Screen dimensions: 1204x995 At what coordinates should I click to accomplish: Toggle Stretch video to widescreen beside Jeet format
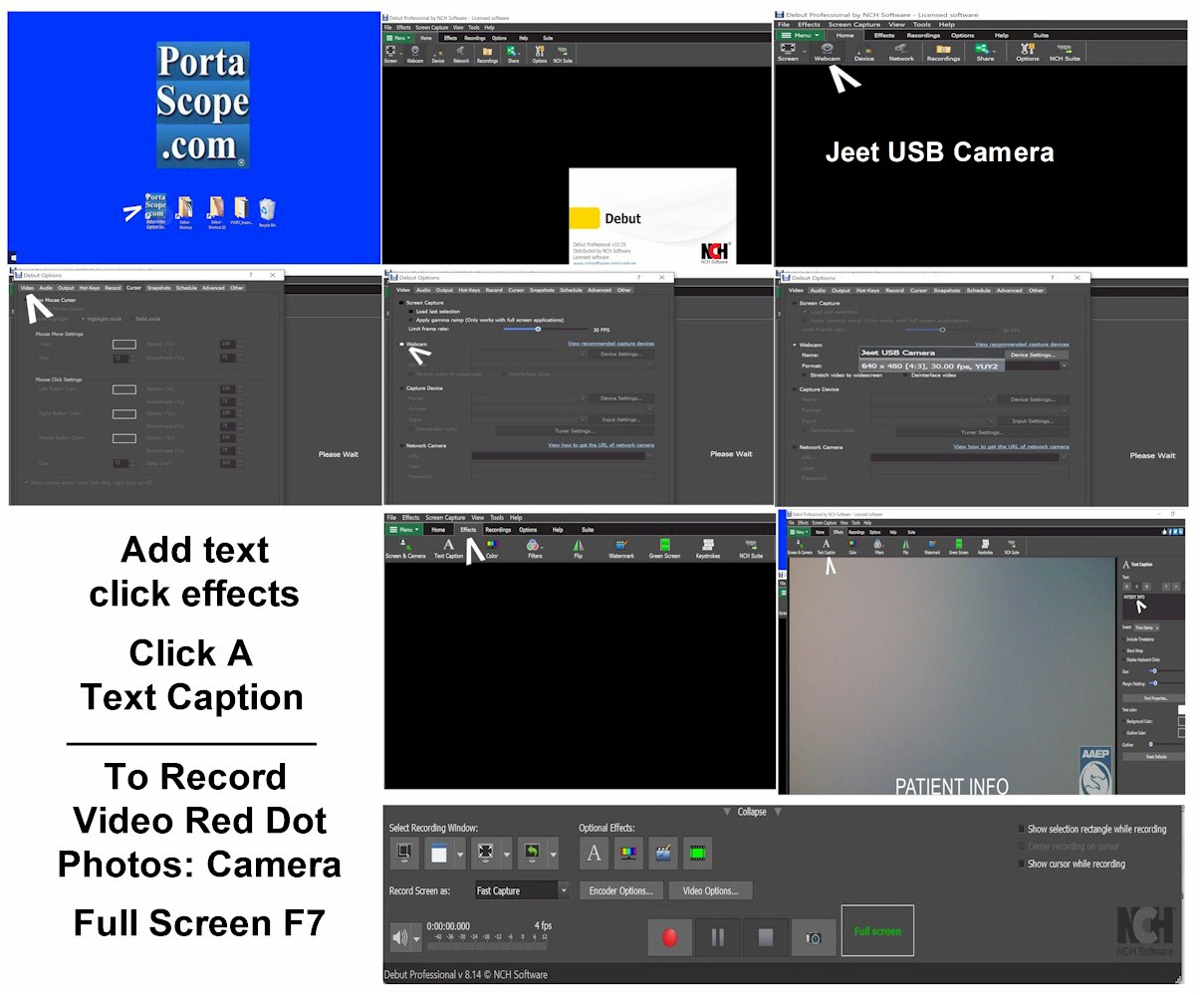click(804, 375)
